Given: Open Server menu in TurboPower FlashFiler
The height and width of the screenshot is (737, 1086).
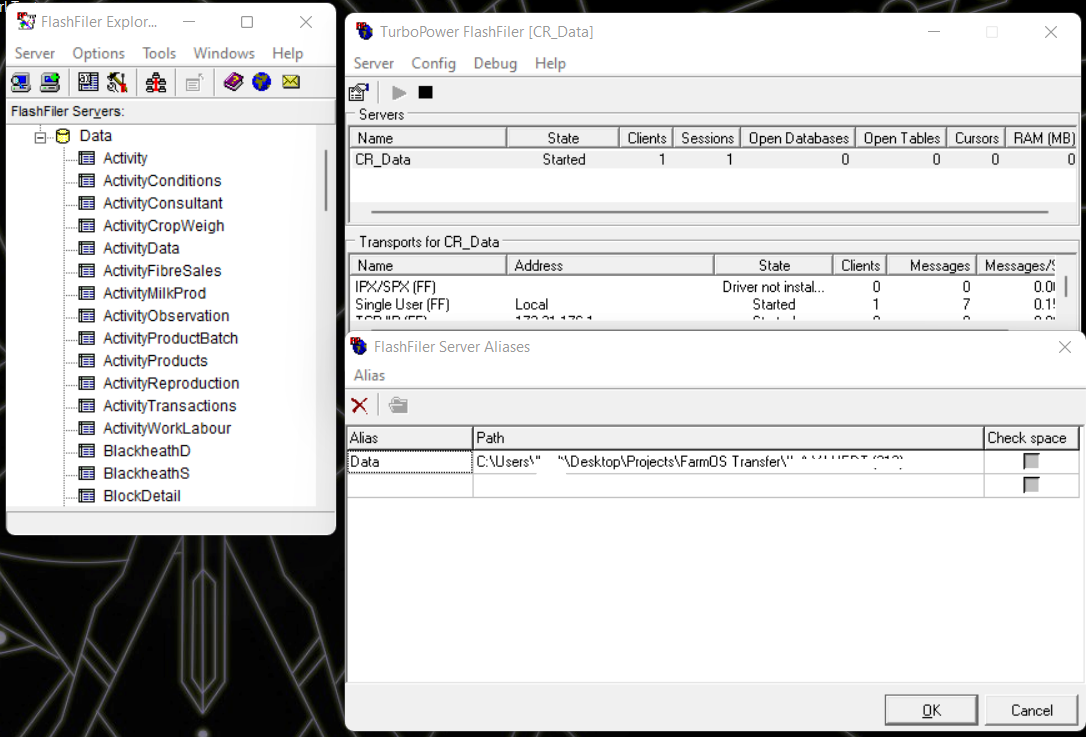Looking at the screenshot, I should (x=373, y=64).
